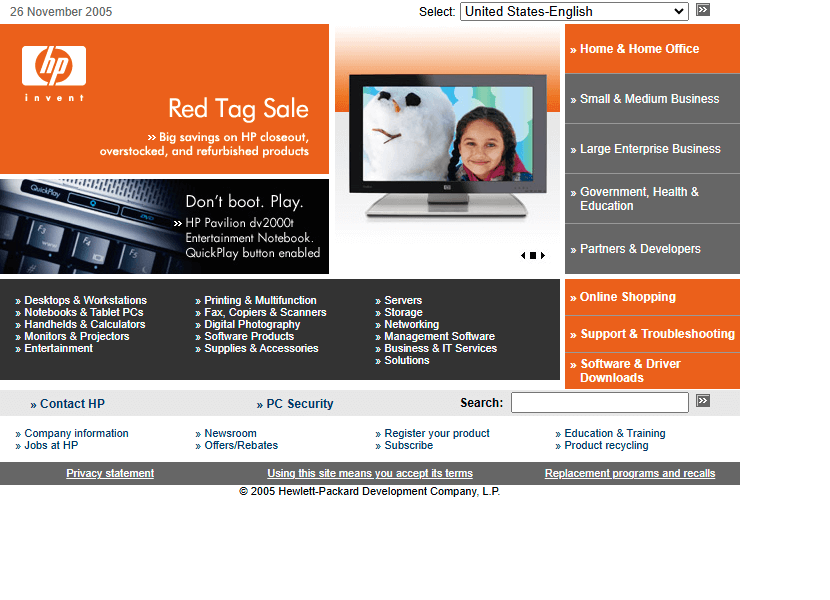The width and height of the screenshot is (830, 600).
Task: Click the Red Tag Sale banner
Action: pos(164,99)
